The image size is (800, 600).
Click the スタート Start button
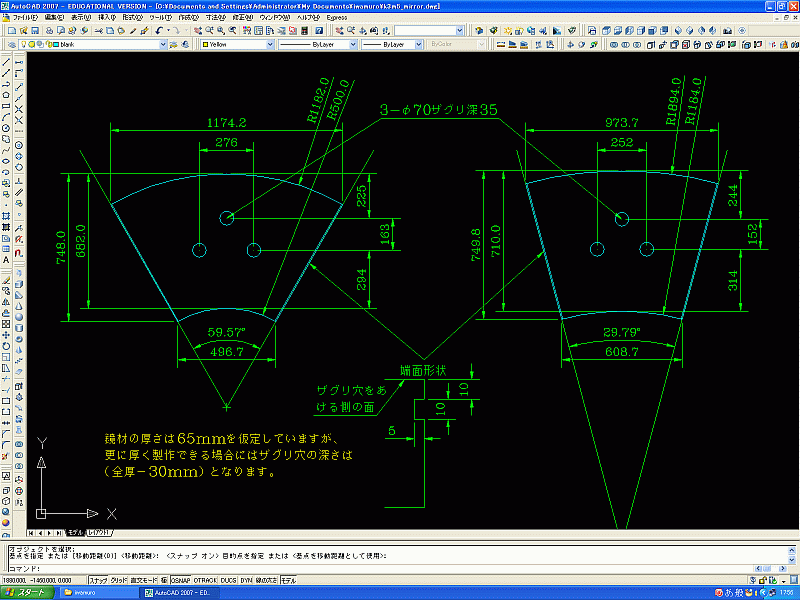click(28, 592)
